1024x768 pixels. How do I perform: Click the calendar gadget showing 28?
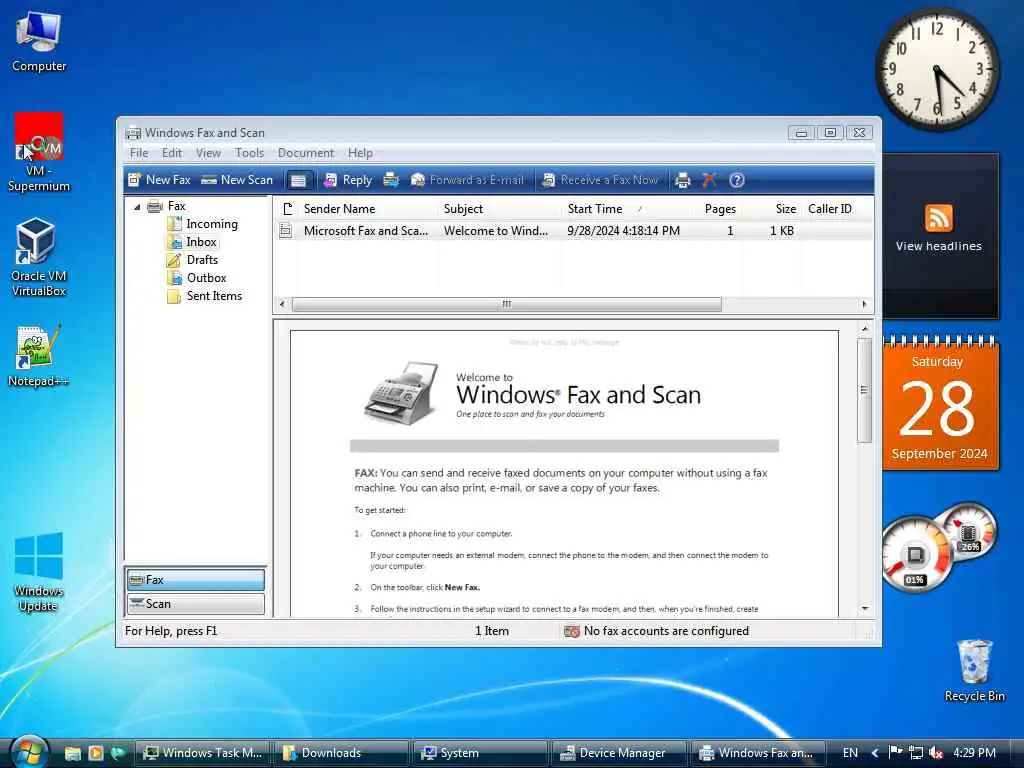pyautogui.click(x=940, y=404)
